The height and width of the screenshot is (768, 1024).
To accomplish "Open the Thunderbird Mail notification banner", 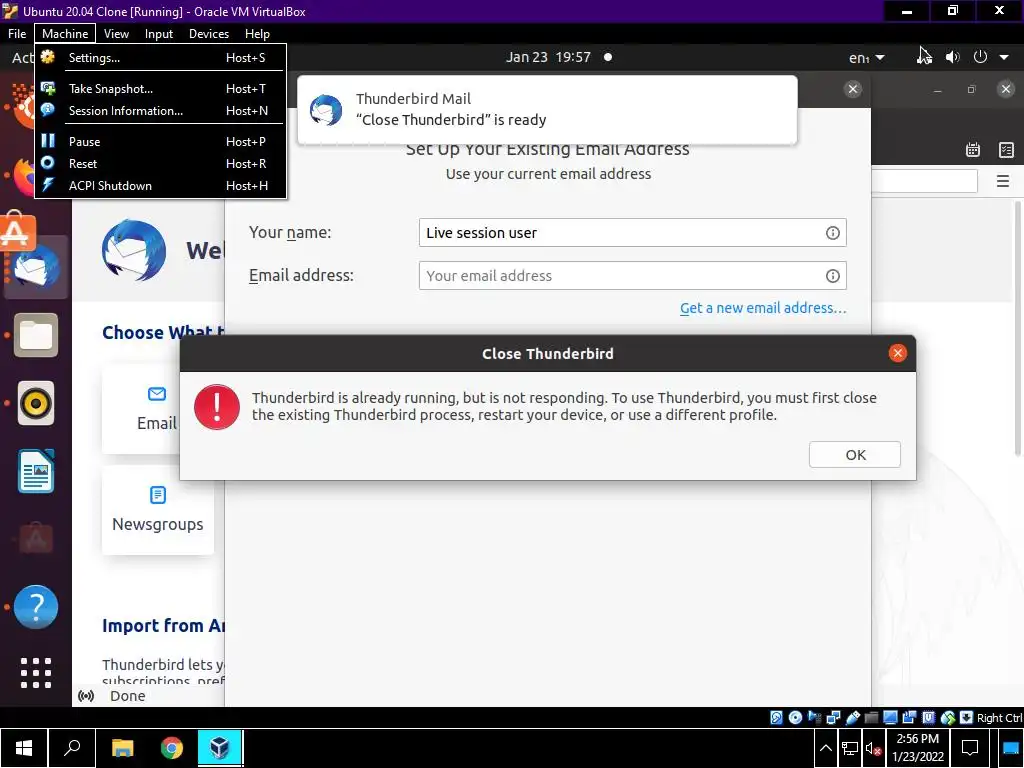I will (547, 109).
